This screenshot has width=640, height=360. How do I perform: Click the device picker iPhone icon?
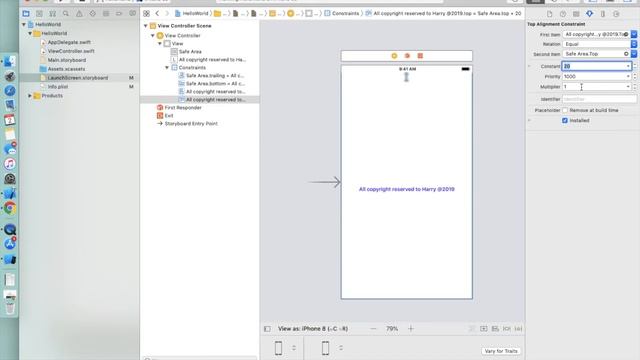tap(278, 348)
